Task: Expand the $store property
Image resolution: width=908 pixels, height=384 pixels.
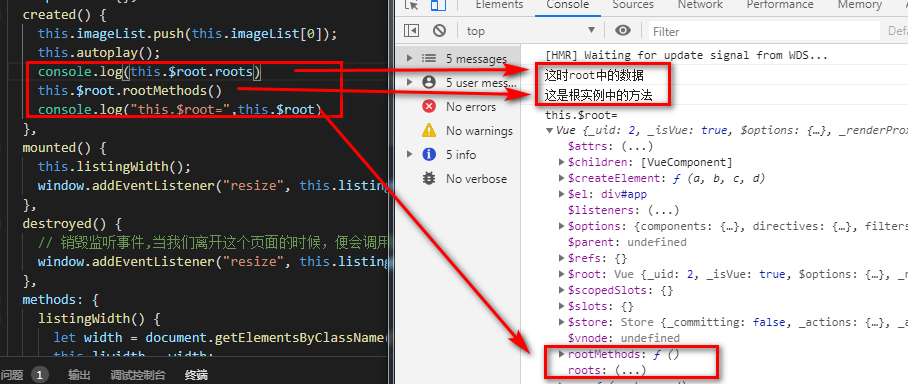Action: pyautogui.click(x=562, y=322)
